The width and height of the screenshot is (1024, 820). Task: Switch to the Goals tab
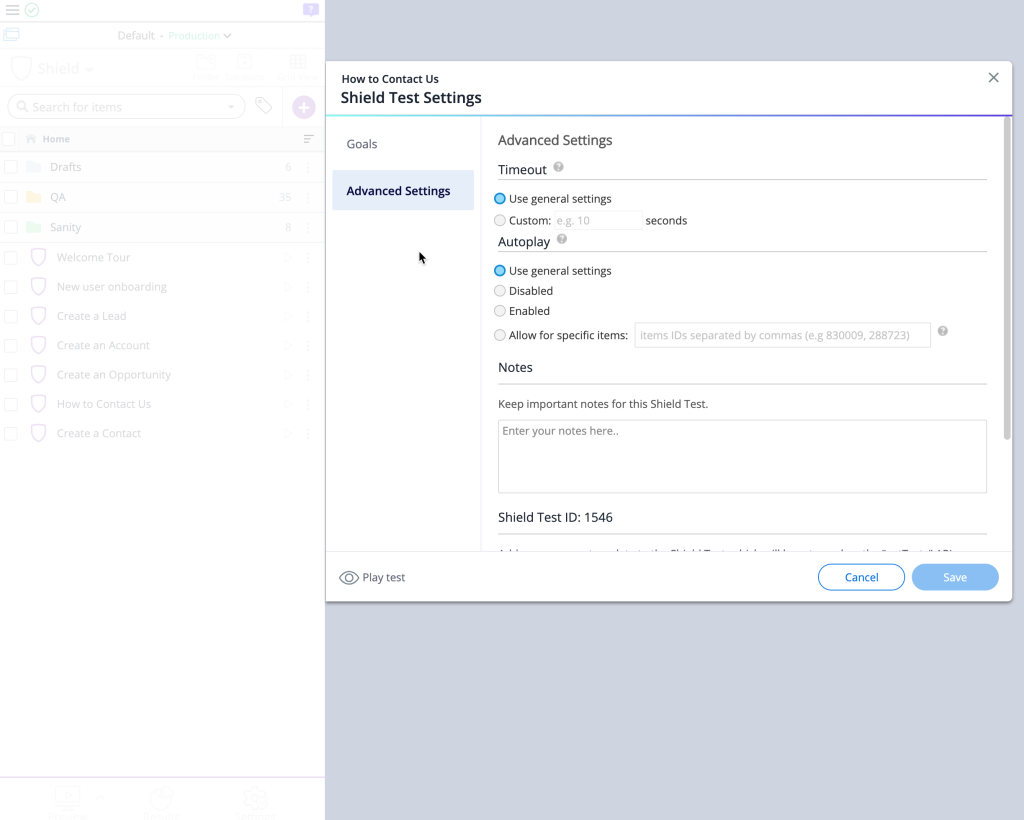(x=362, y=144)
